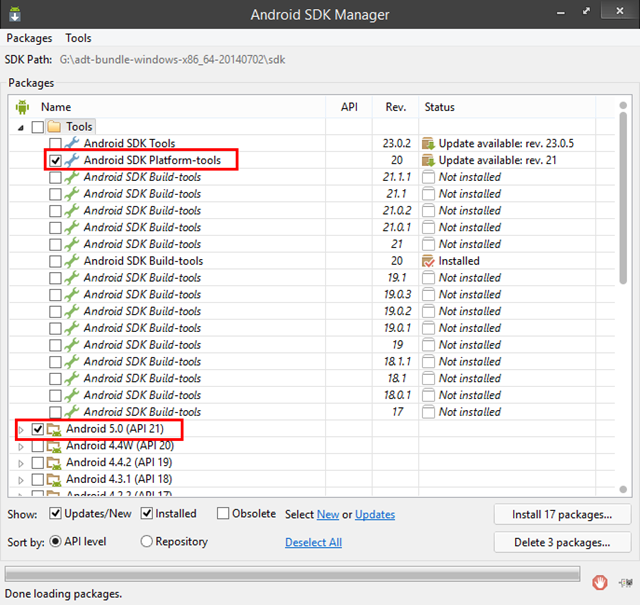Check the Build-tools rev 21.1.1 checkbox
This screenshot has height=605, width=640.
point(55,177)
